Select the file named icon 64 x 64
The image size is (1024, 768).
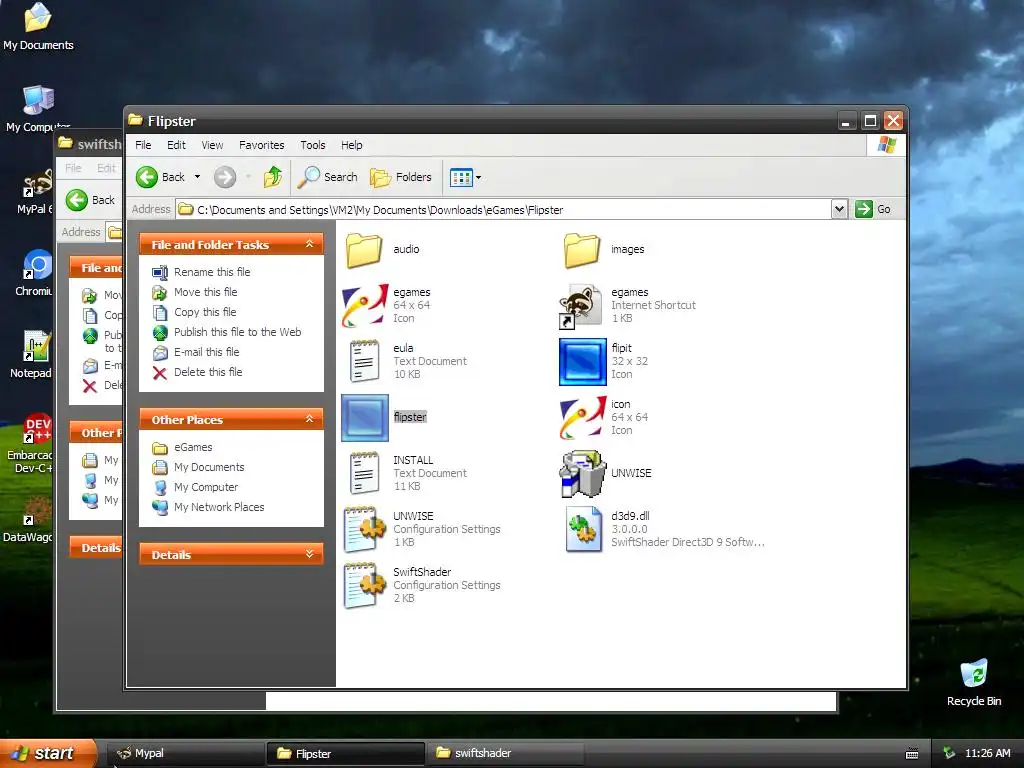(x=583, y=417)
